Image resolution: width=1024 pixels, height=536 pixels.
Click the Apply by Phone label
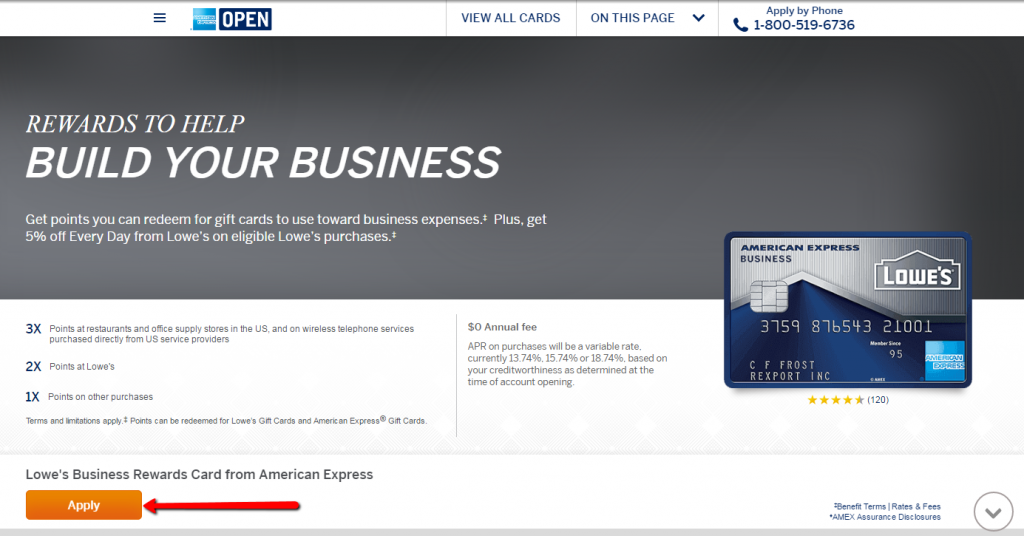pyautogui.click(x=804, y=10)
